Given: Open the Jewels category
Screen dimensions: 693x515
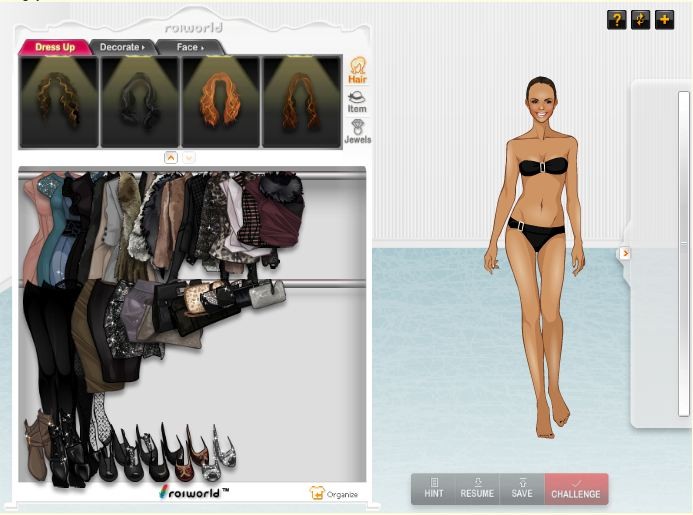Looking at the screenshot, I should click(357, 132).
